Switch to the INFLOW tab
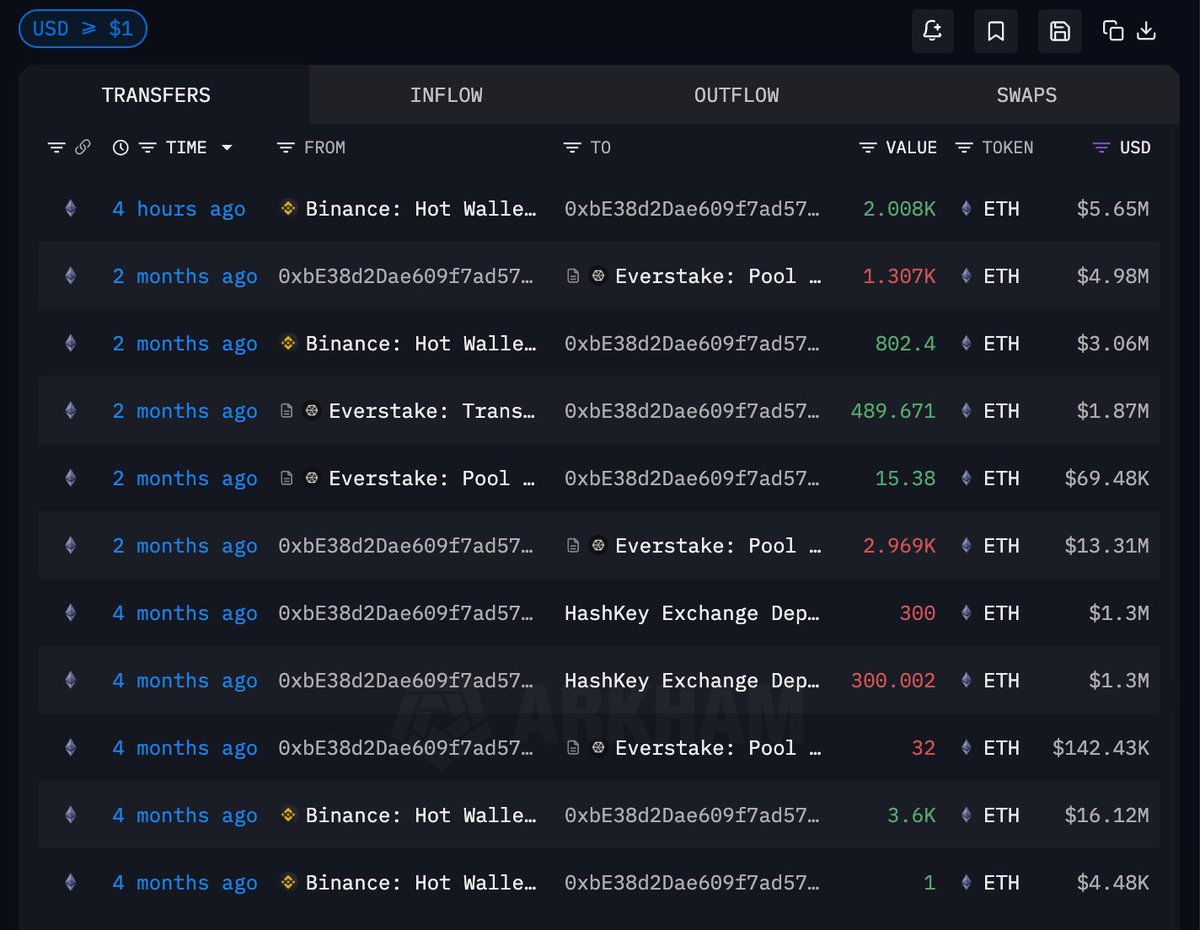The width and height of the screenshot is (1200, 930). pos(446,95)
